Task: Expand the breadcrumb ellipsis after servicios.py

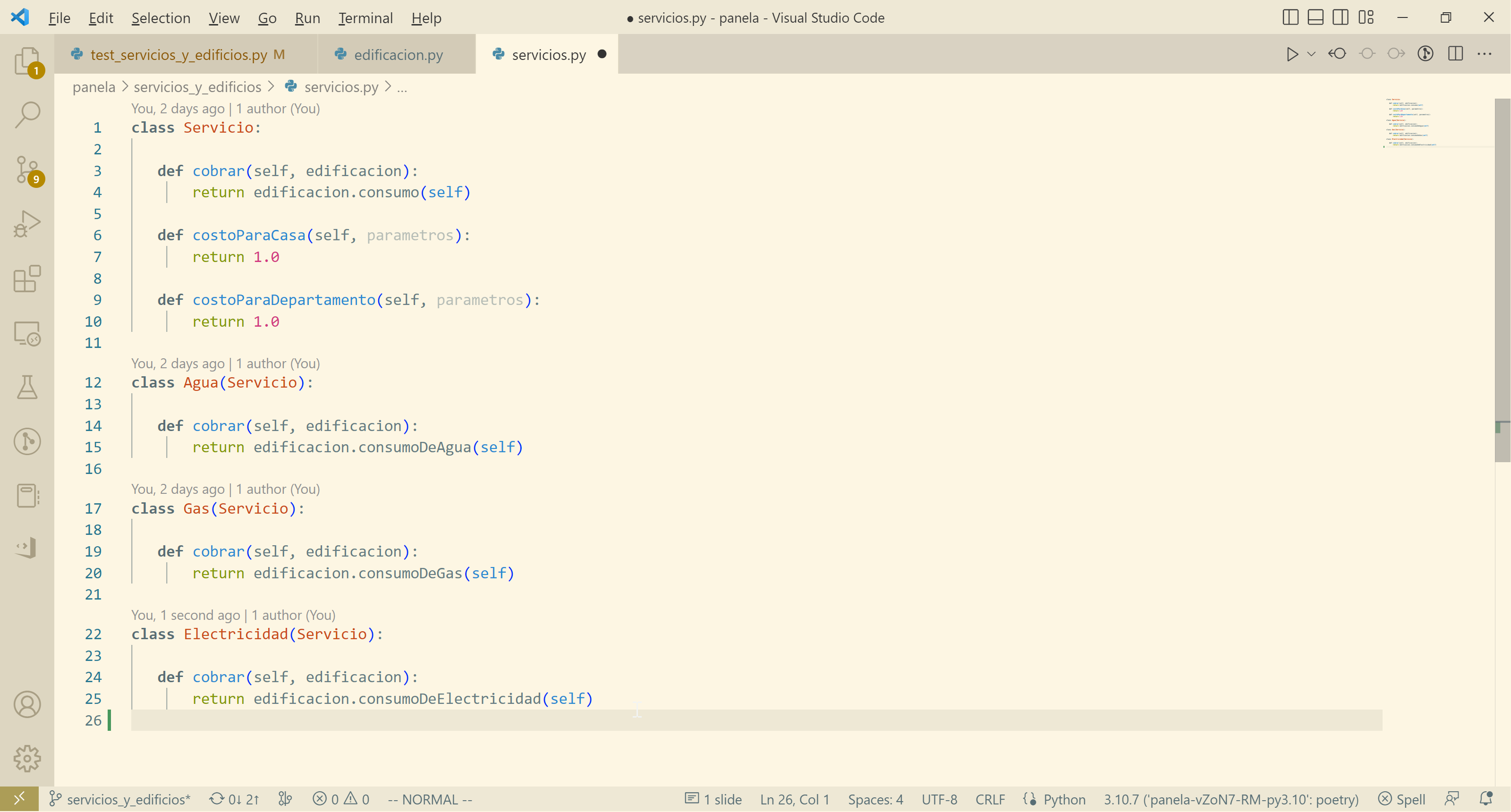Action: pyautogui.click(x=402, y=87)
